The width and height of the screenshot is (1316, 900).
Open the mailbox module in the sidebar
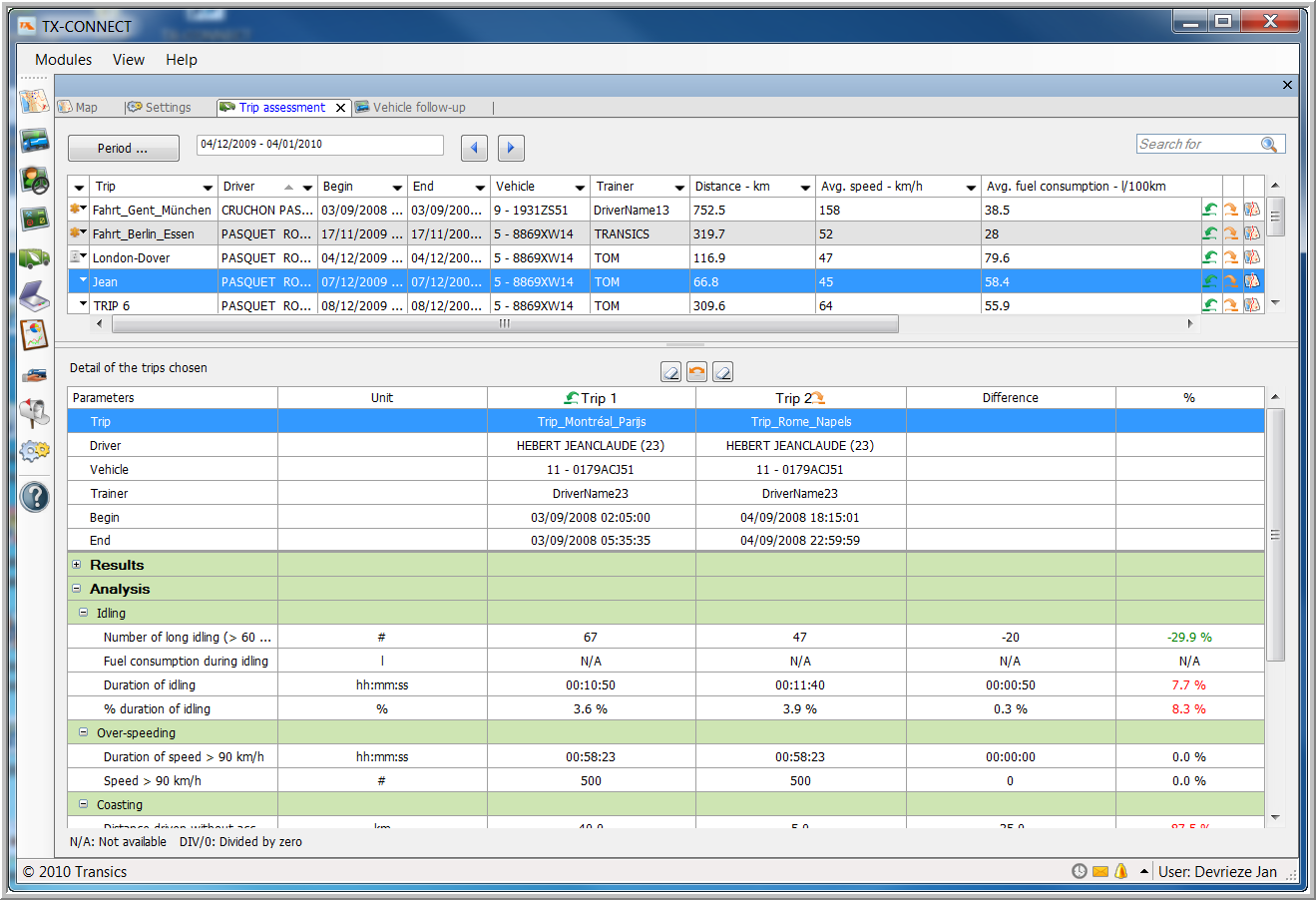coord(34,411)
